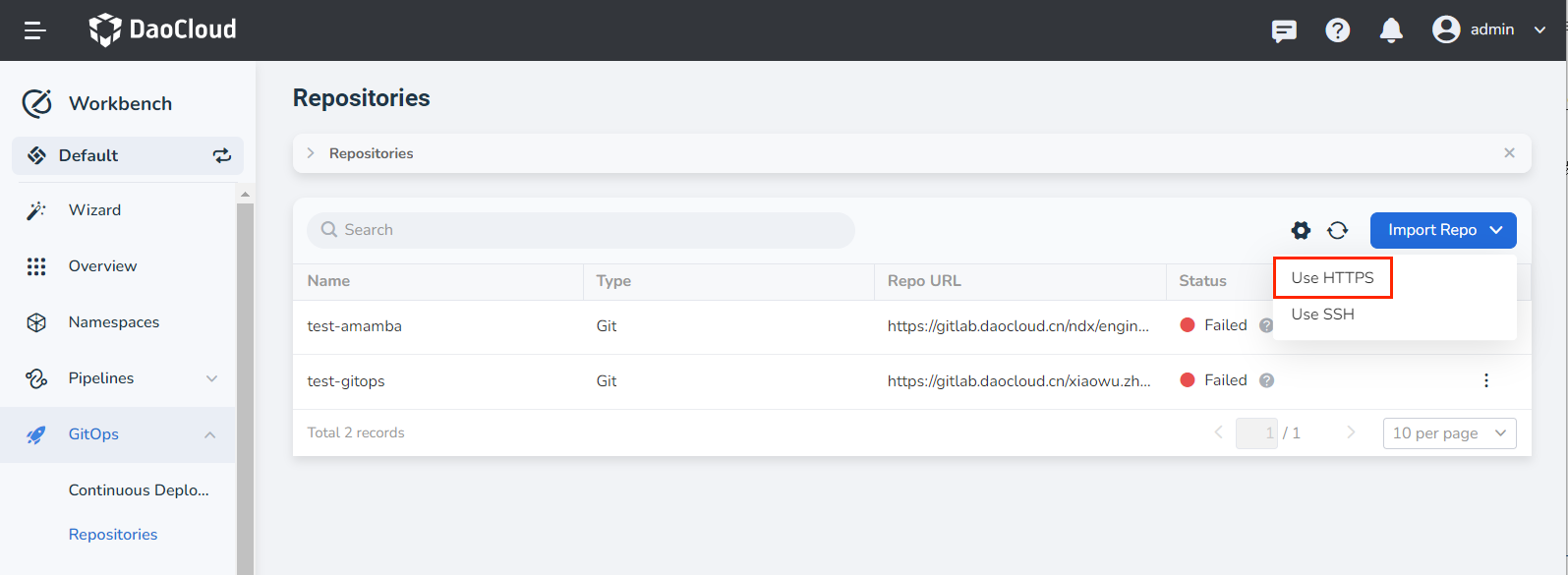
Task: Switch workspace using the Default swap icon
Action: click(x=222, y=155)
